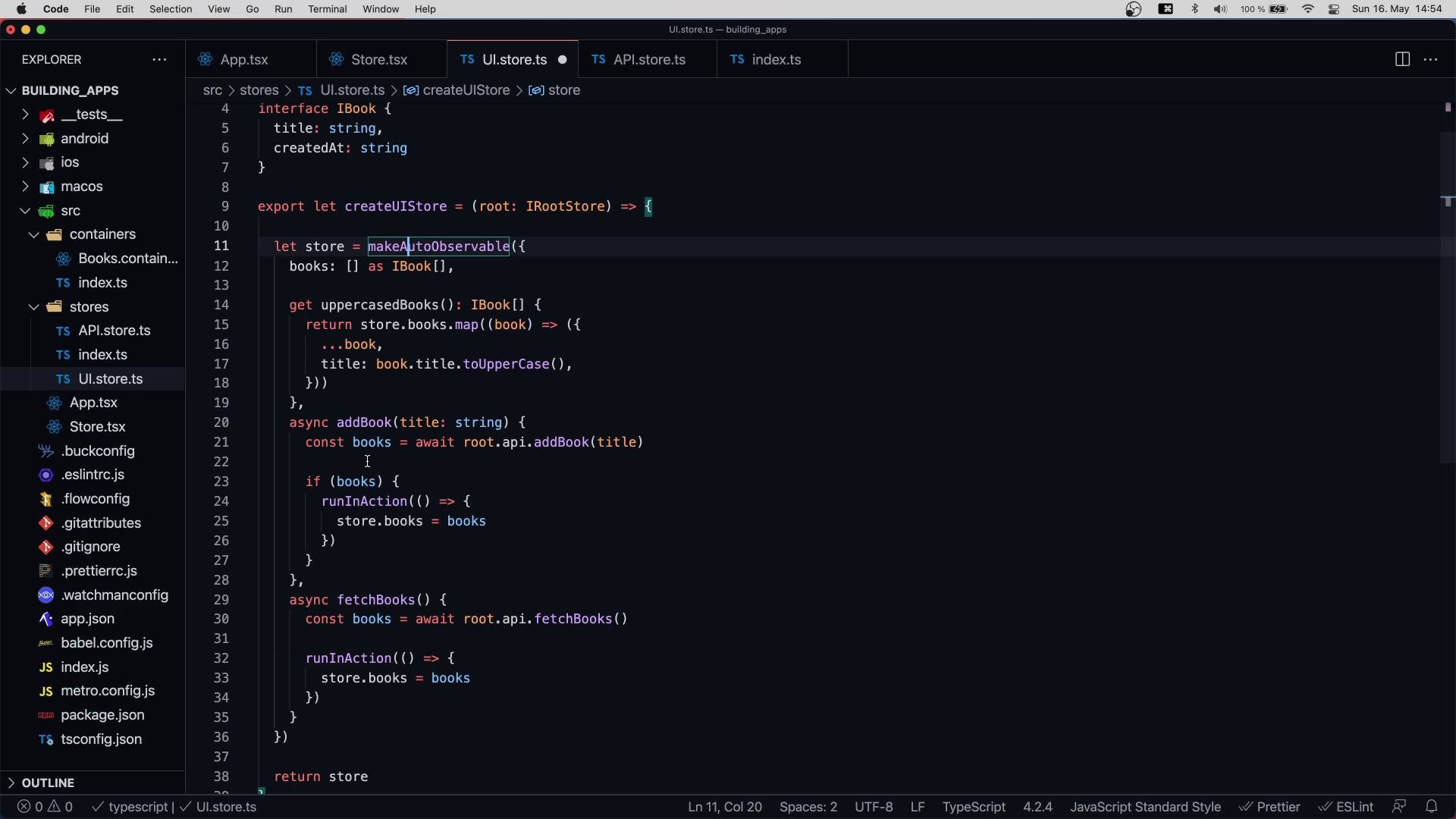Click the notifications bell in the status bar
1456x819 pixels.
point(1432,807)
